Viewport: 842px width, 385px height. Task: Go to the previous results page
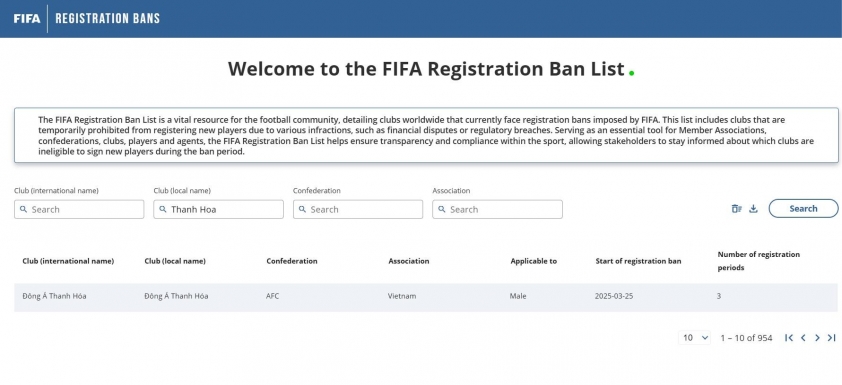click(x=803, y=338)
